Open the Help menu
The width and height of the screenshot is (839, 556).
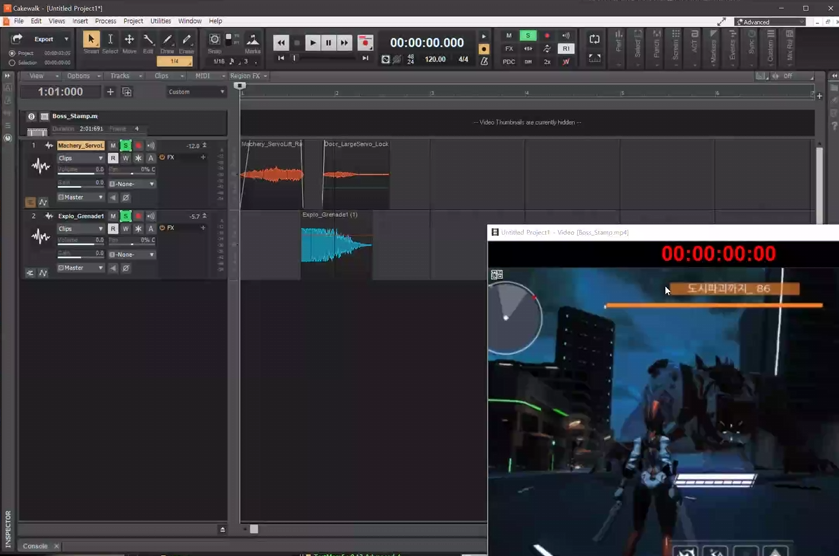click(216, 21)
